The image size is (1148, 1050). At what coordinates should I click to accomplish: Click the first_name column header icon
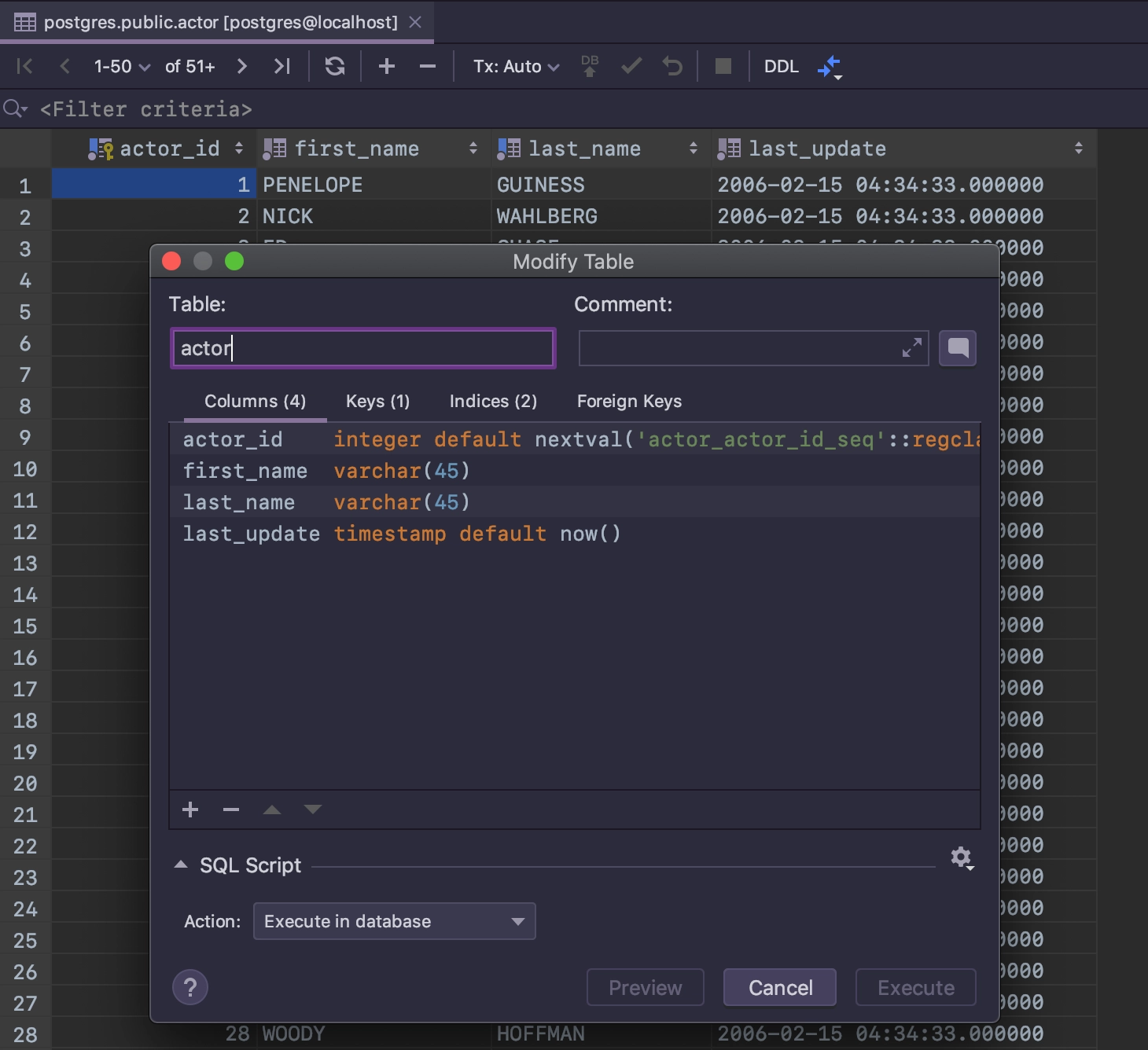coord(274,149)
